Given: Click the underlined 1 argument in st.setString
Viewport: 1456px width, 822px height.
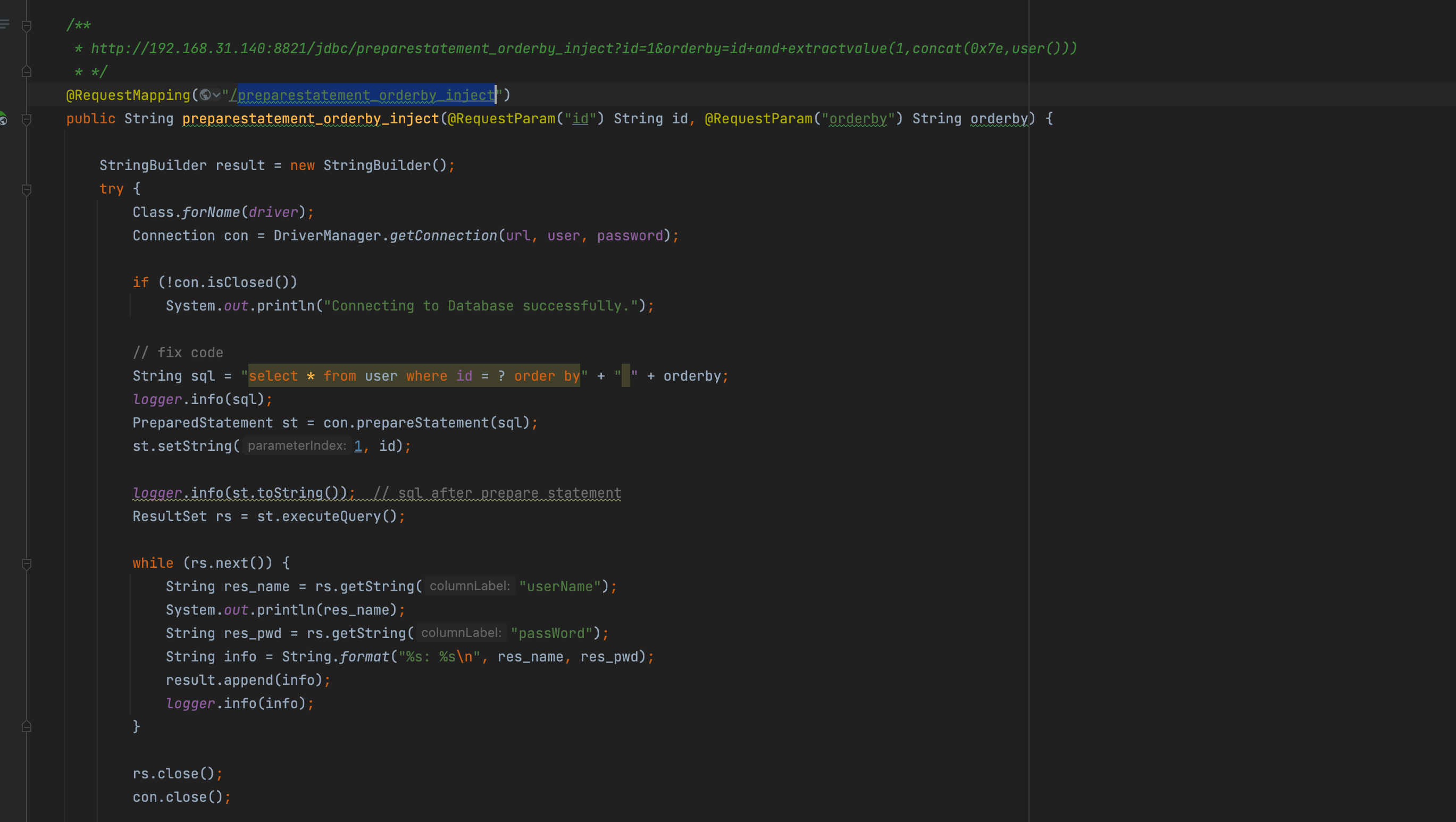Looking at the screenshot, I should click(x=358, y=446).
